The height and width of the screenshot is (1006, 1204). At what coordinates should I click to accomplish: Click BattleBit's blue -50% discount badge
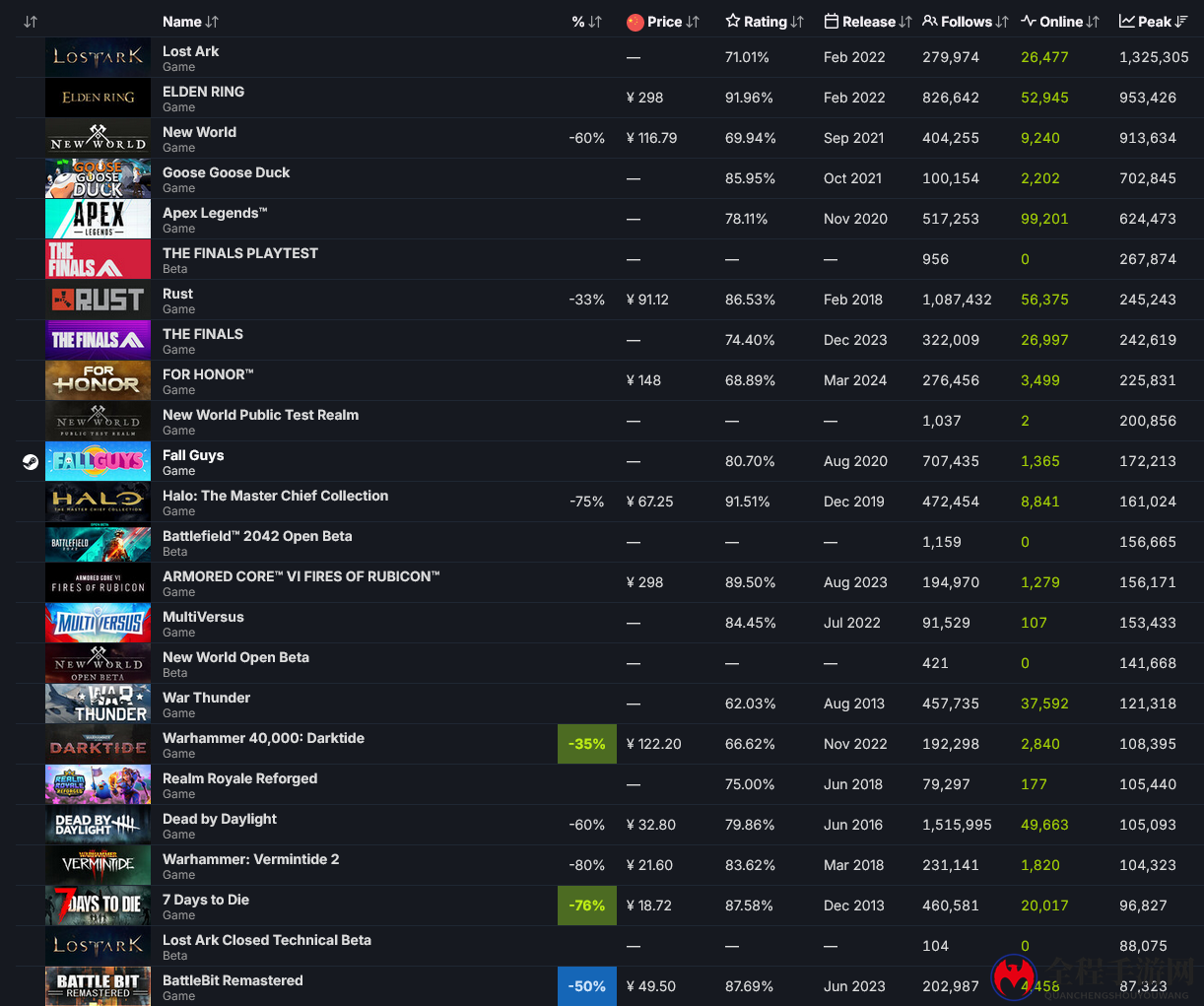[587, 986]
